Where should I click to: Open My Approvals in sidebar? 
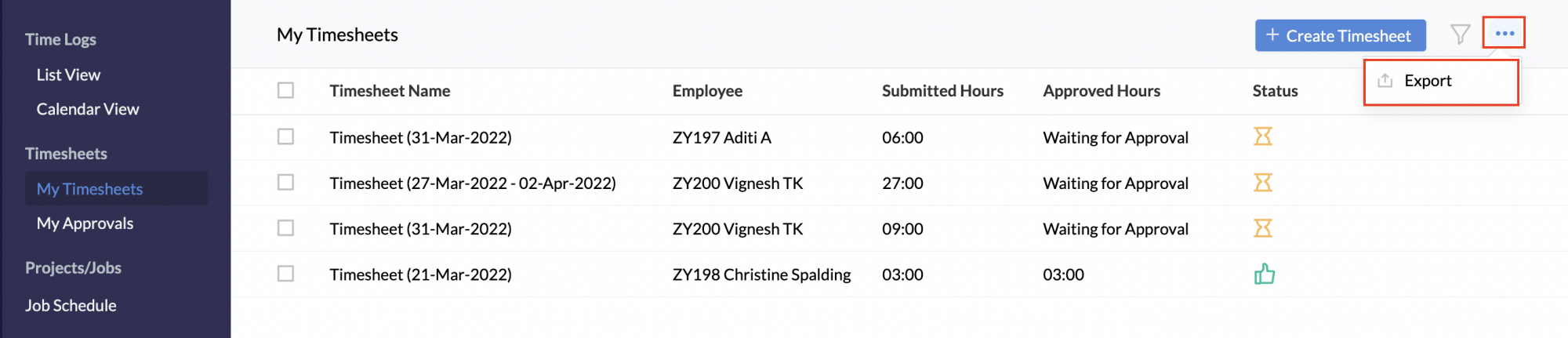(x=85, y=224)
